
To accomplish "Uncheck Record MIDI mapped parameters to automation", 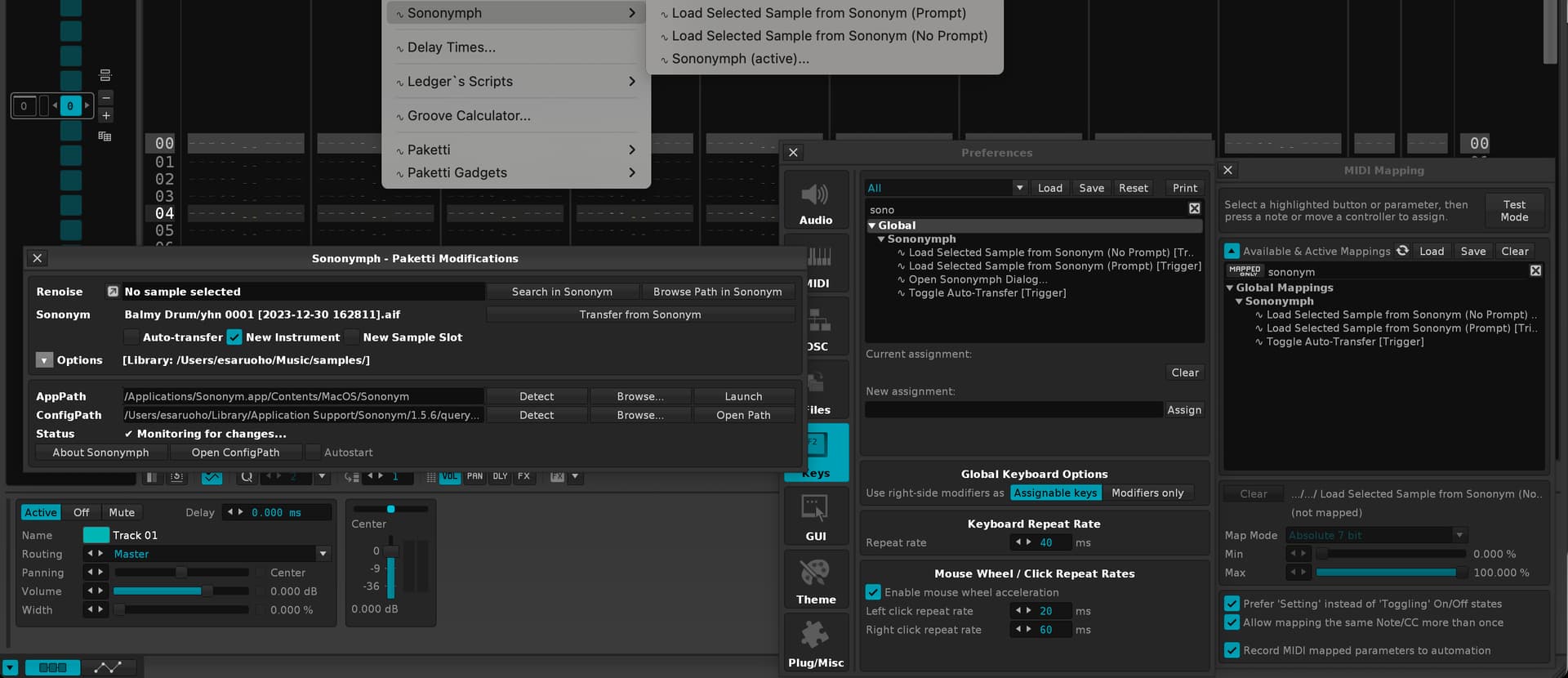I will pos(1232,650).
